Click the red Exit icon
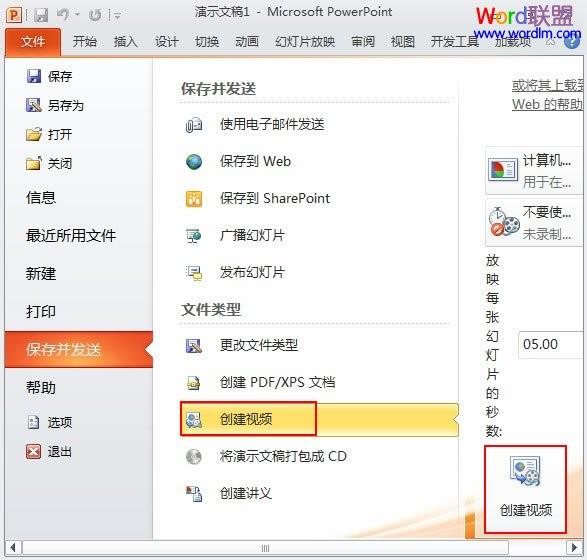This screenshot has width=587, height=560. (x=33, y=451)
